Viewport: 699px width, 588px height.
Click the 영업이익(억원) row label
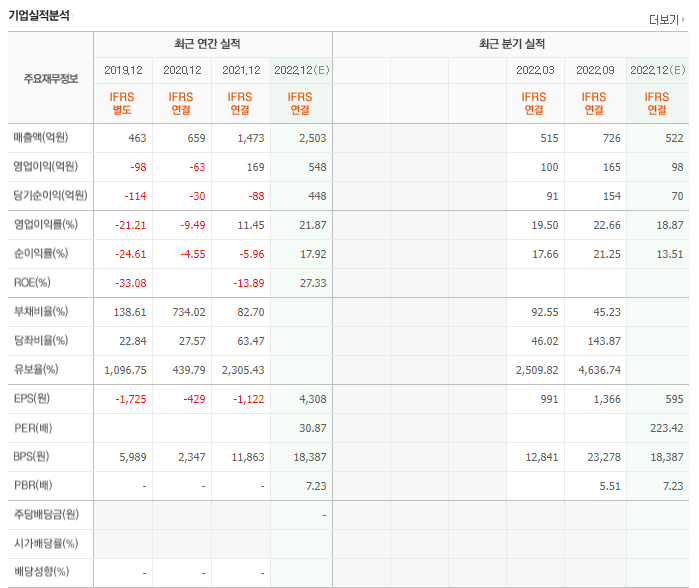click(45, 166)
